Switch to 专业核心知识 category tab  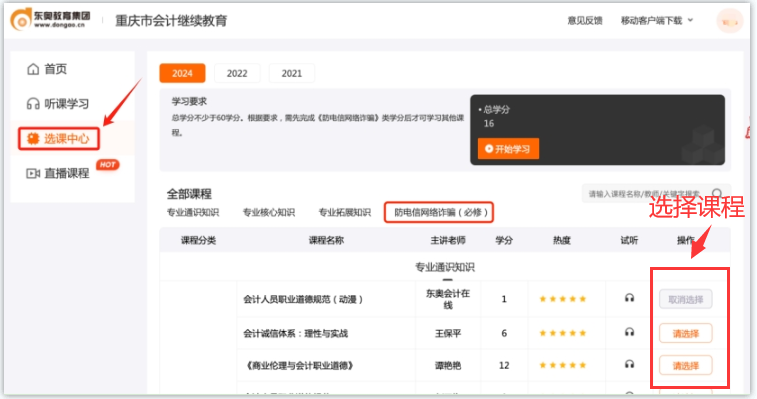(269, 213)
